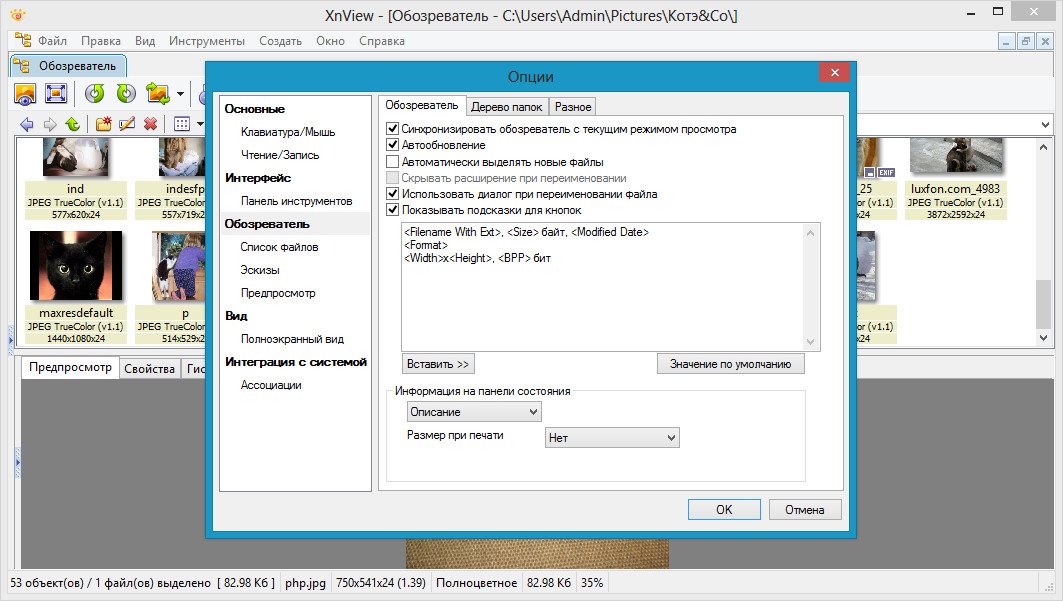Screen dimensions: 1063x601
Task: Switch to the Дерево папок tab
Action: pyautogui.click(x=507, y=106)
